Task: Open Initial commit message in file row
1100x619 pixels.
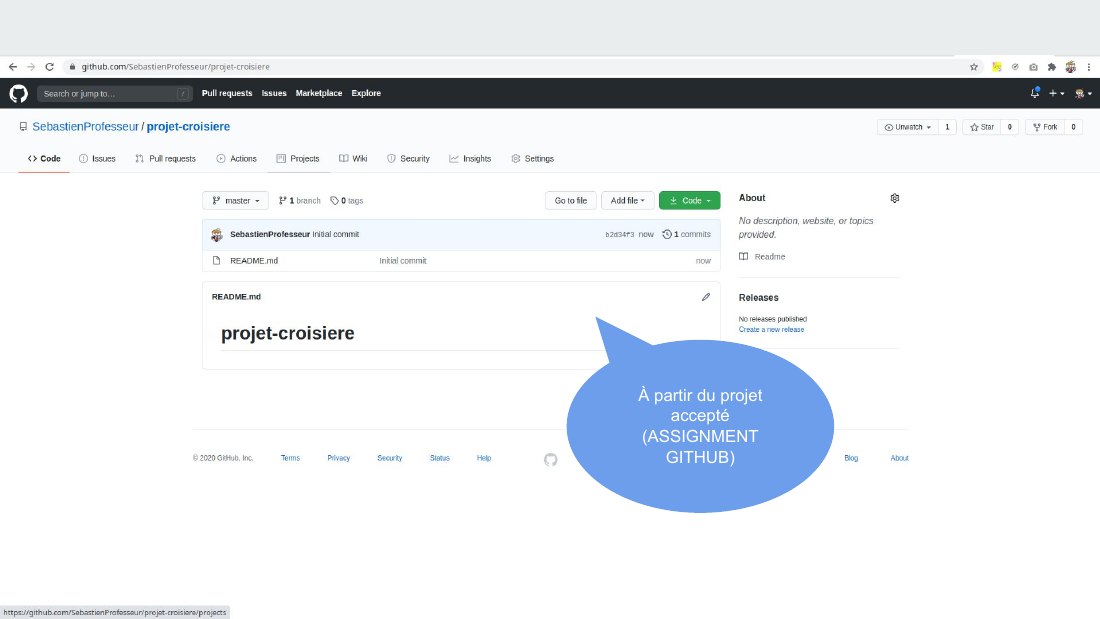Action: pos(403,260)
